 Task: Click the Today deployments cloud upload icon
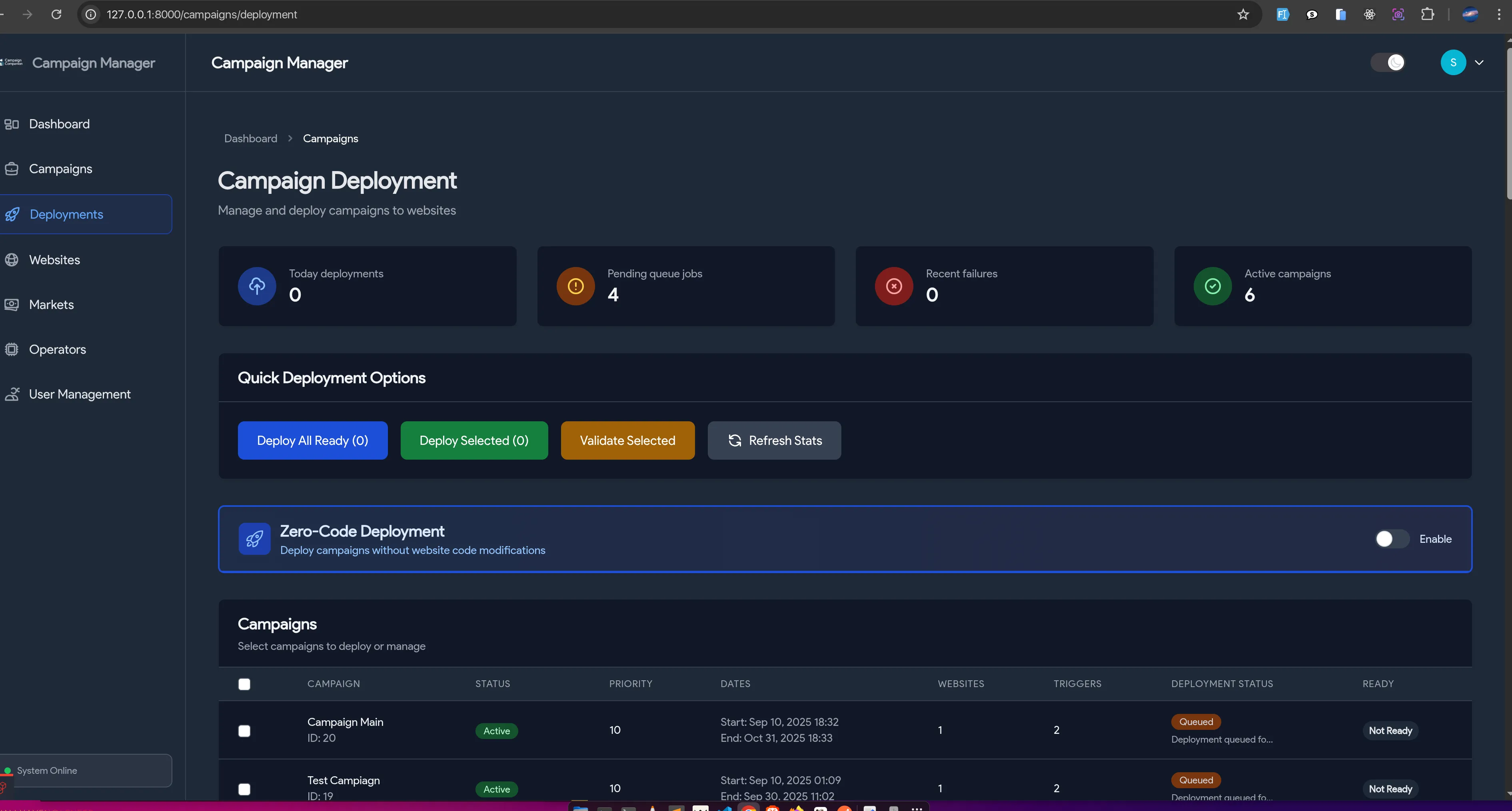256,286
